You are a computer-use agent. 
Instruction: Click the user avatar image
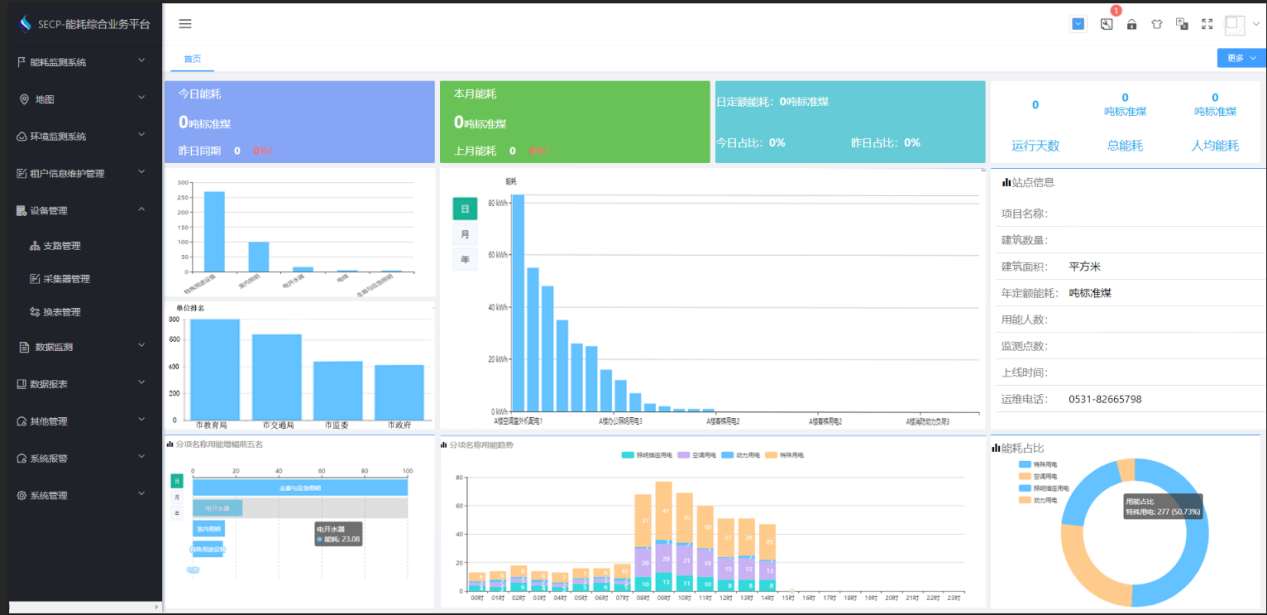tap(1235, 24)
